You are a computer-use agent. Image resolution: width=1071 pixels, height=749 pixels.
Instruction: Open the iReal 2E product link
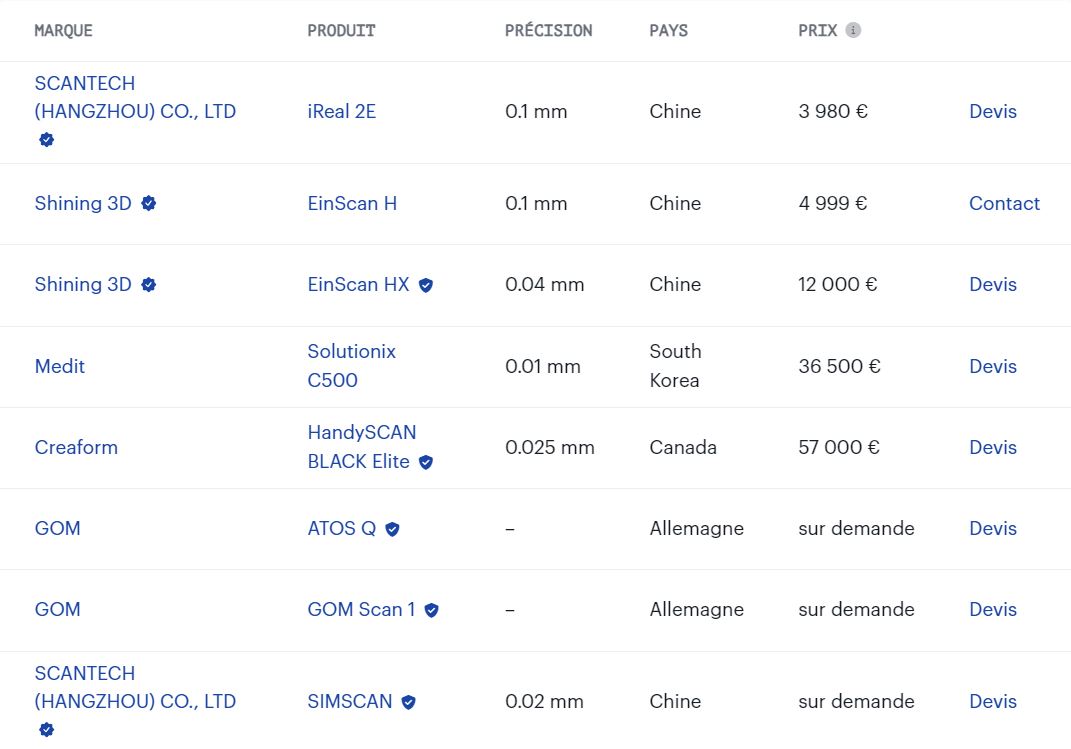(x=342, y=111)
